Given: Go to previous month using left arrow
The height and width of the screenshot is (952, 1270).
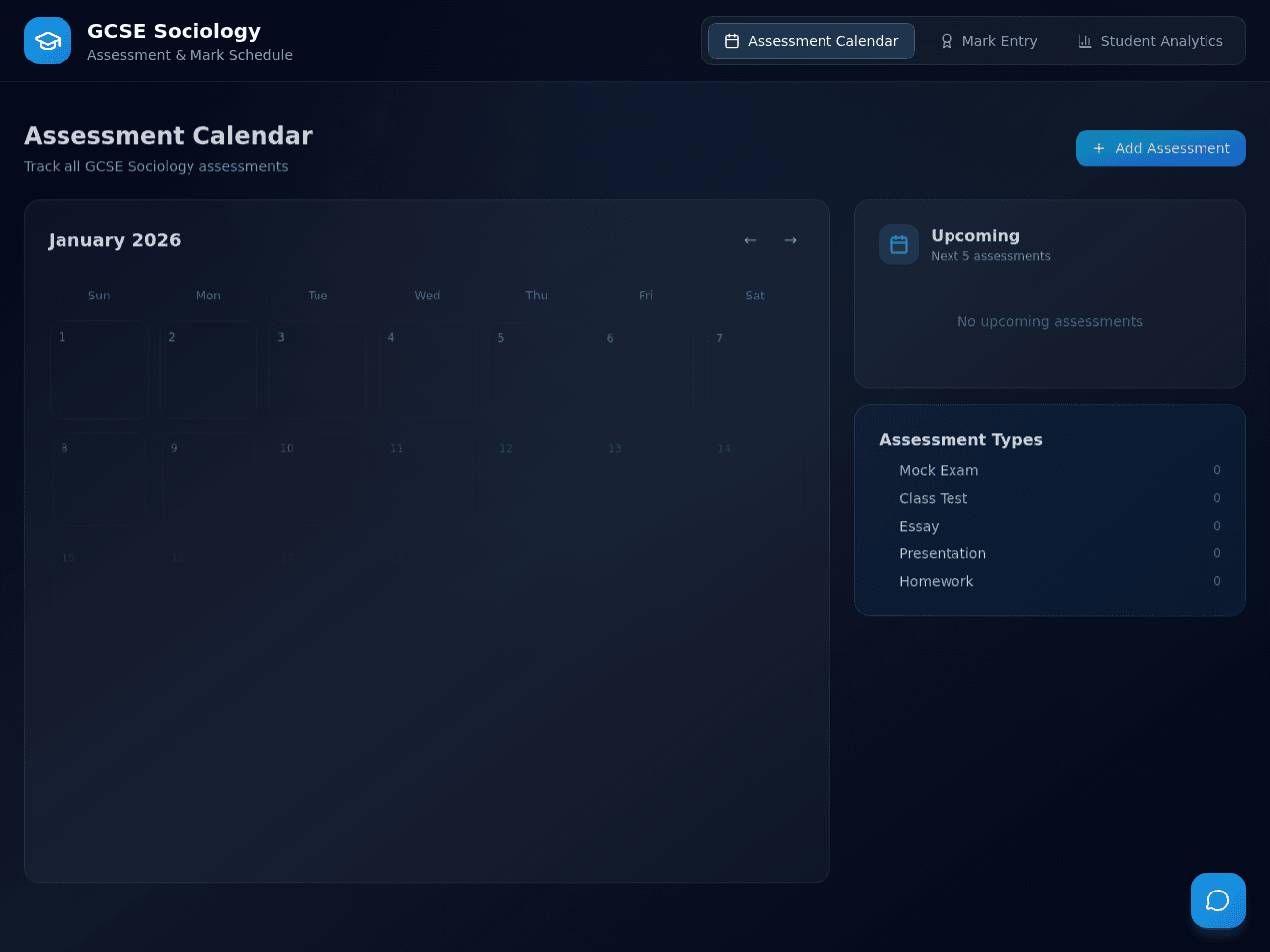Looking at the screenshot, I should (x=750, y=240).
